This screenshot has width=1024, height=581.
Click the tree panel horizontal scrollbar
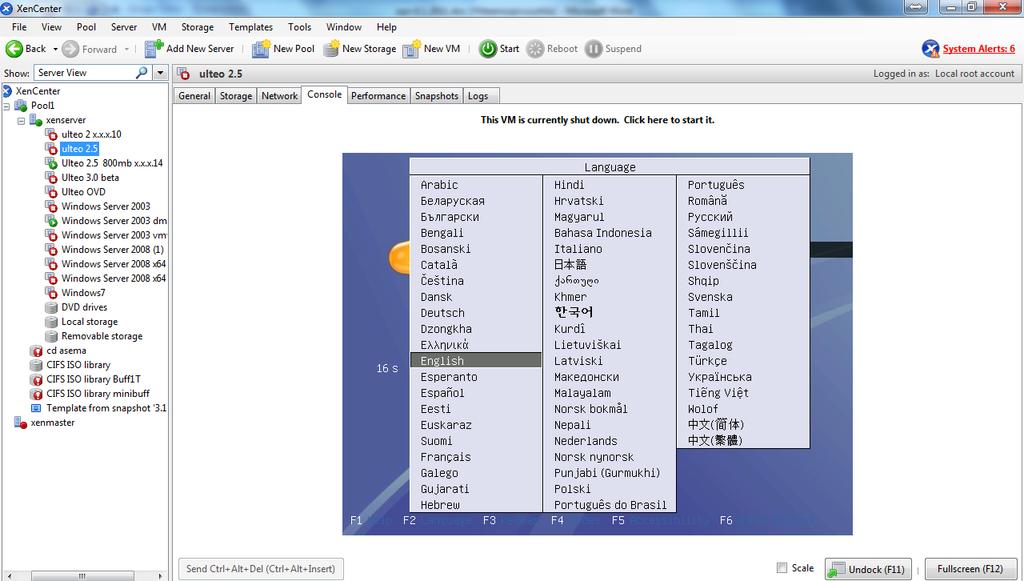(84, 576)
